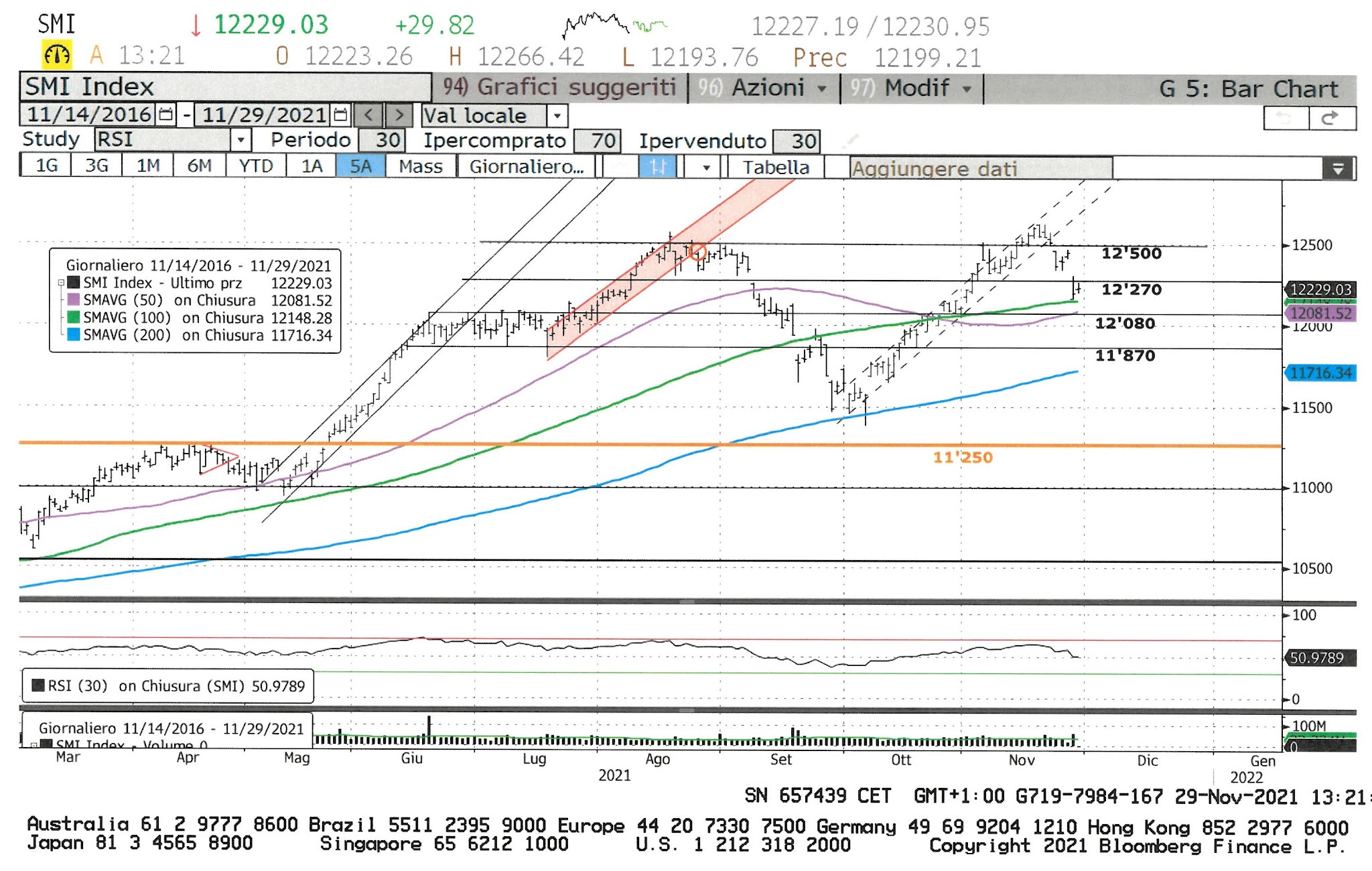Click the pencil edit icon near Ipervenduto
Viewport: 1372px width, 871px height.
click(850, 140)
